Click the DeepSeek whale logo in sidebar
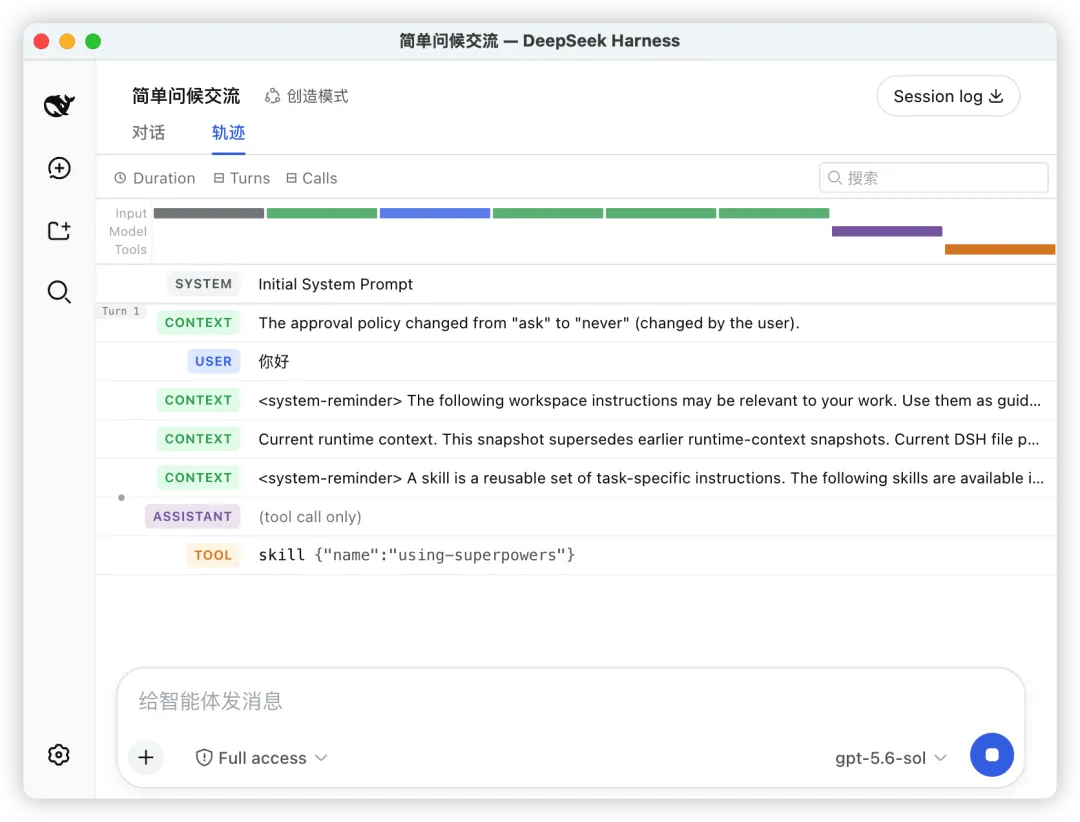Image resolution: width=1080 pixels, height=822 pixels. pos(59,105)
